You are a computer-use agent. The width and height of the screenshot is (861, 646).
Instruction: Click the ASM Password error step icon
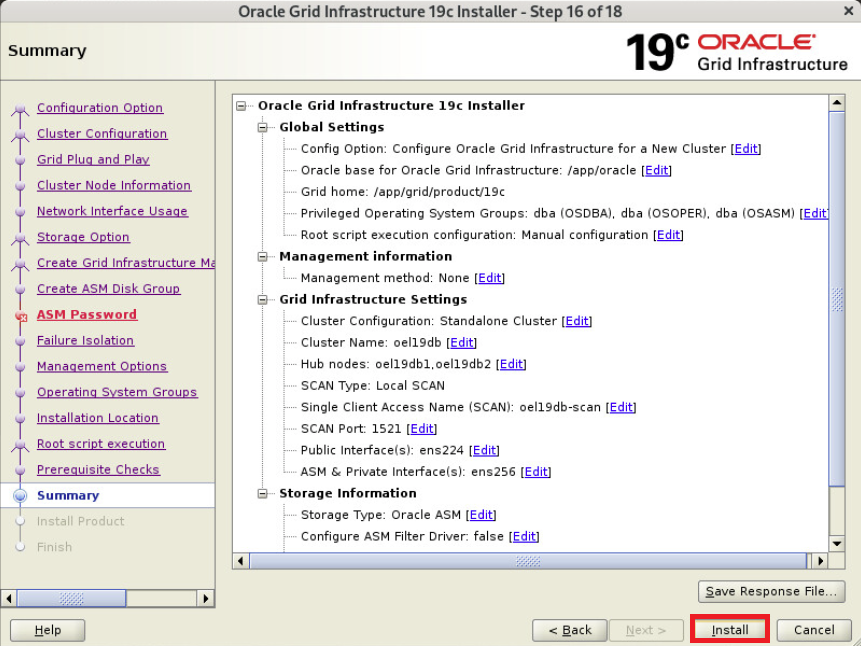pos(21,316)
